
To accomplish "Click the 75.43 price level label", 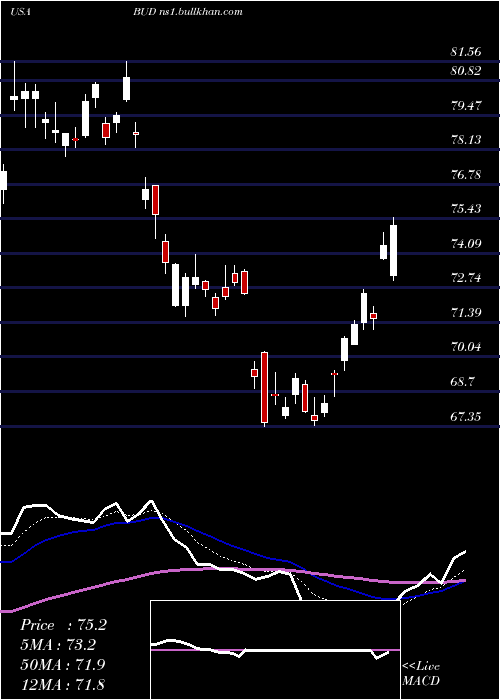I will pyautogui.click(x=466, y=209).
